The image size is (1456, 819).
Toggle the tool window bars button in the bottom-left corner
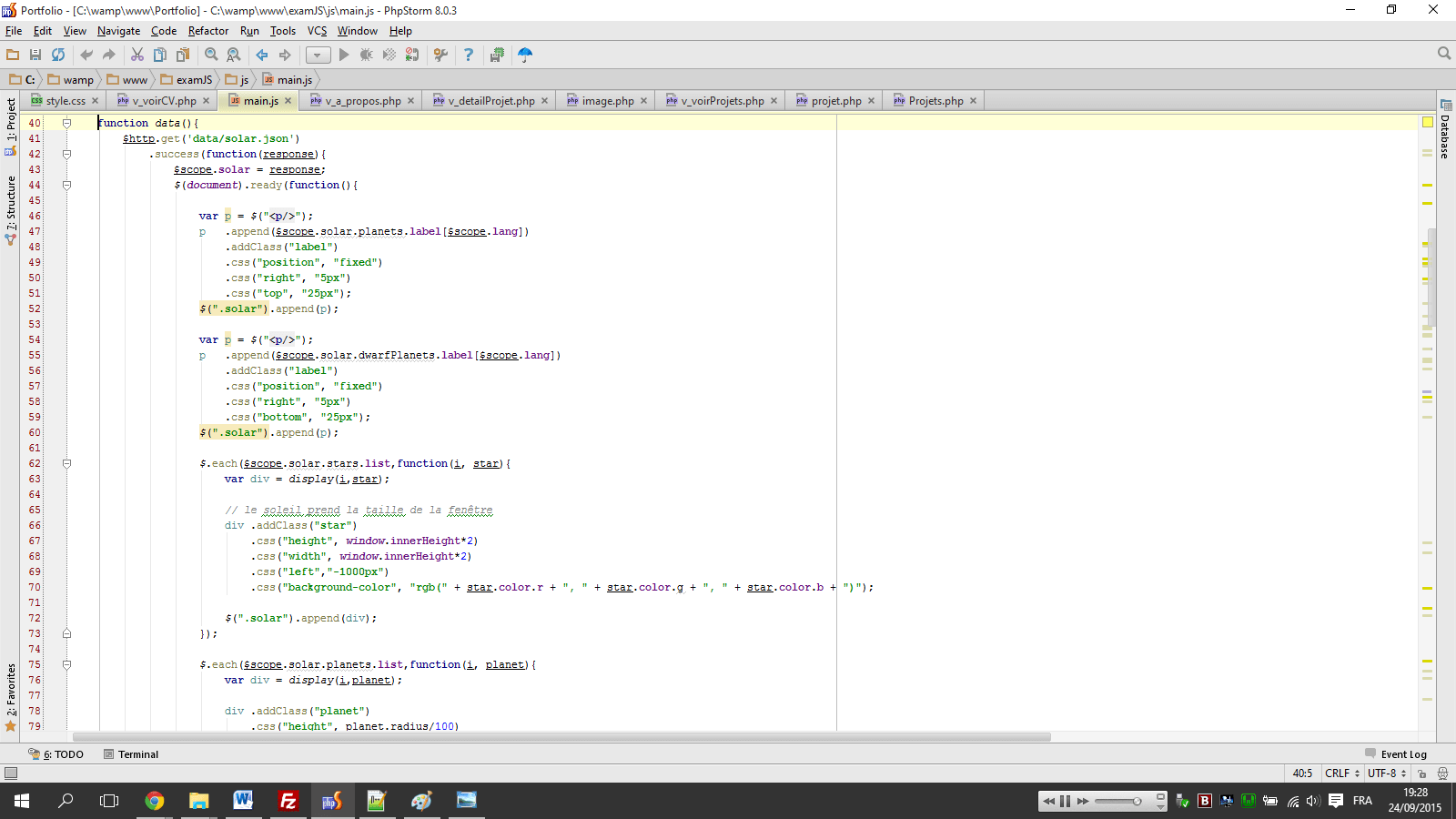[x=11, y=773]
